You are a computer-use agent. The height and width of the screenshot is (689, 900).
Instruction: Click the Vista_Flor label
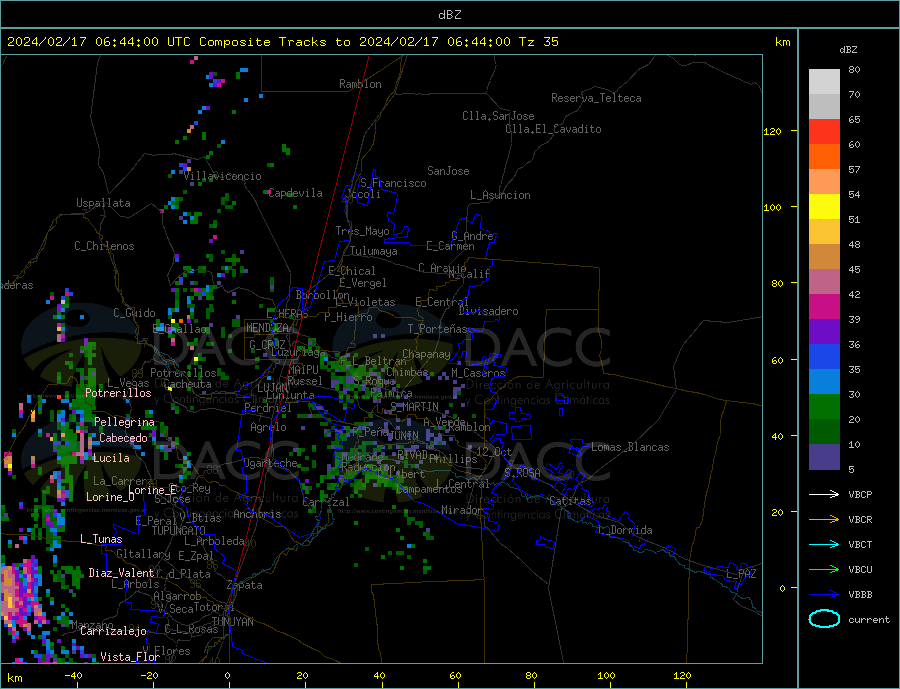click(x=130, y=657)
